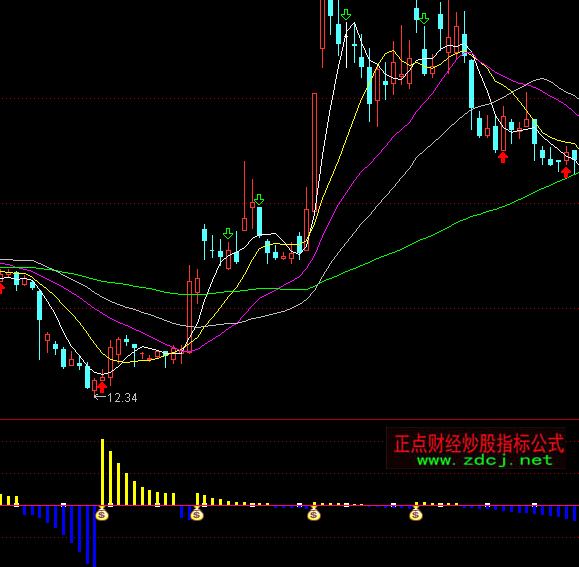Click the rightmost red up arrow touching the green line
Image resolution: width=579 pixels, height=567 pixels.
pos(566,172)
